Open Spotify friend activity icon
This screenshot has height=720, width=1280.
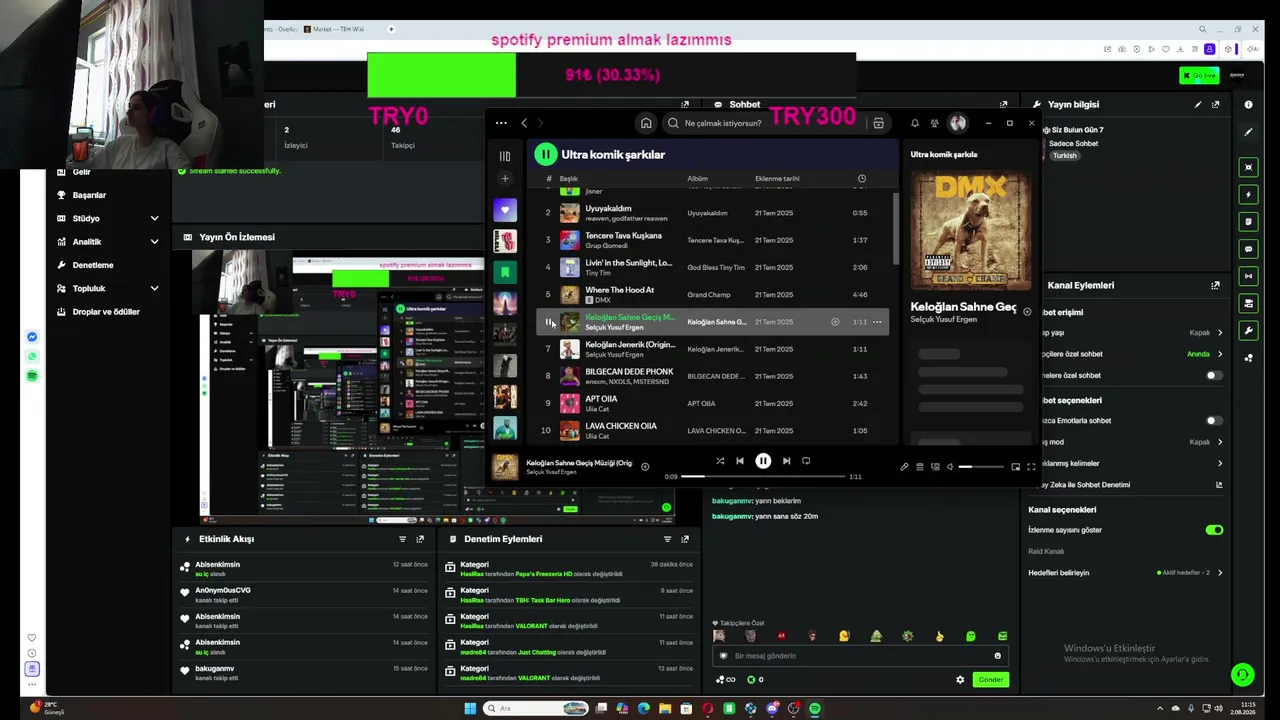[934, 123]
